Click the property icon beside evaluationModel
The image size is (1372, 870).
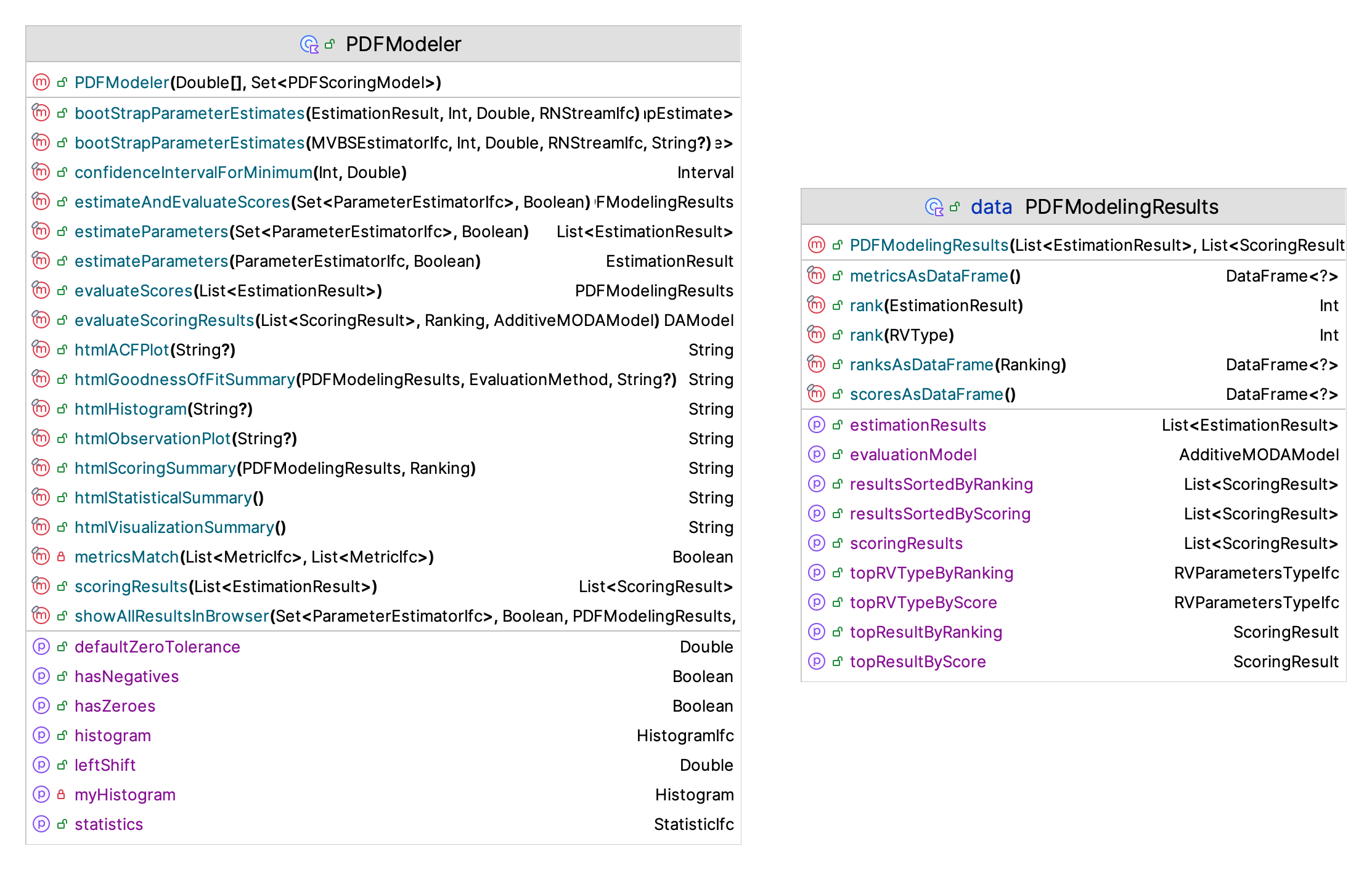click(x=817, y=454)
